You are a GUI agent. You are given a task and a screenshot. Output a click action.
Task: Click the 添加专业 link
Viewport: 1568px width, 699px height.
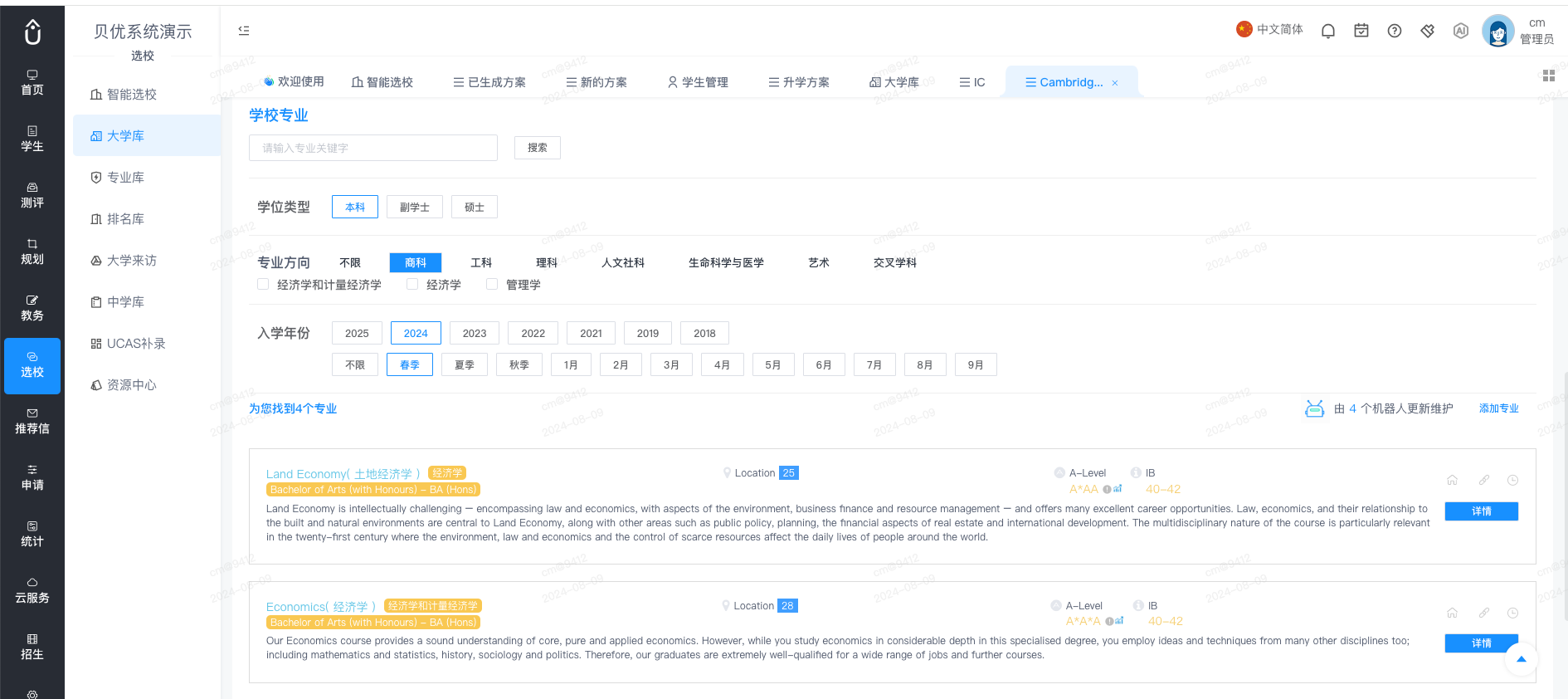click(1498, 408)
